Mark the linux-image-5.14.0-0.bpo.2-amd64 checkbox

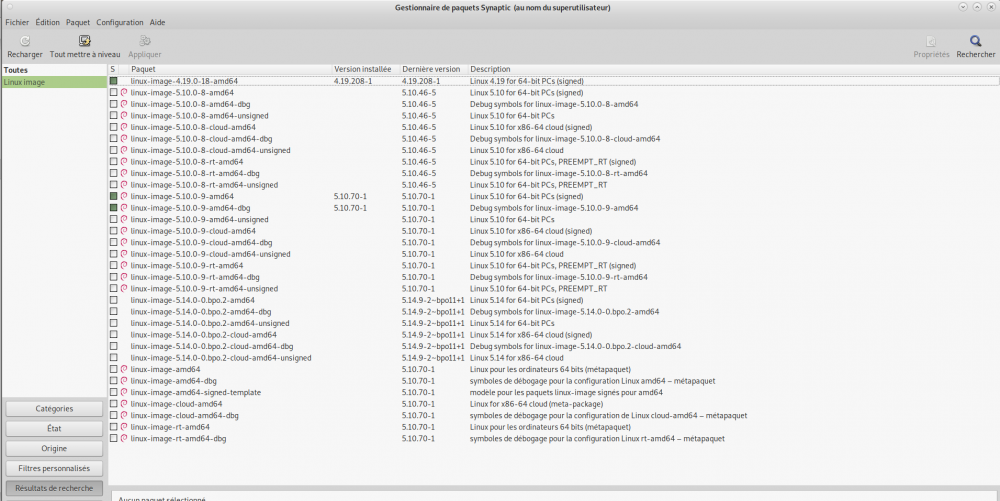pyautogui.click(x=114, y=300)
